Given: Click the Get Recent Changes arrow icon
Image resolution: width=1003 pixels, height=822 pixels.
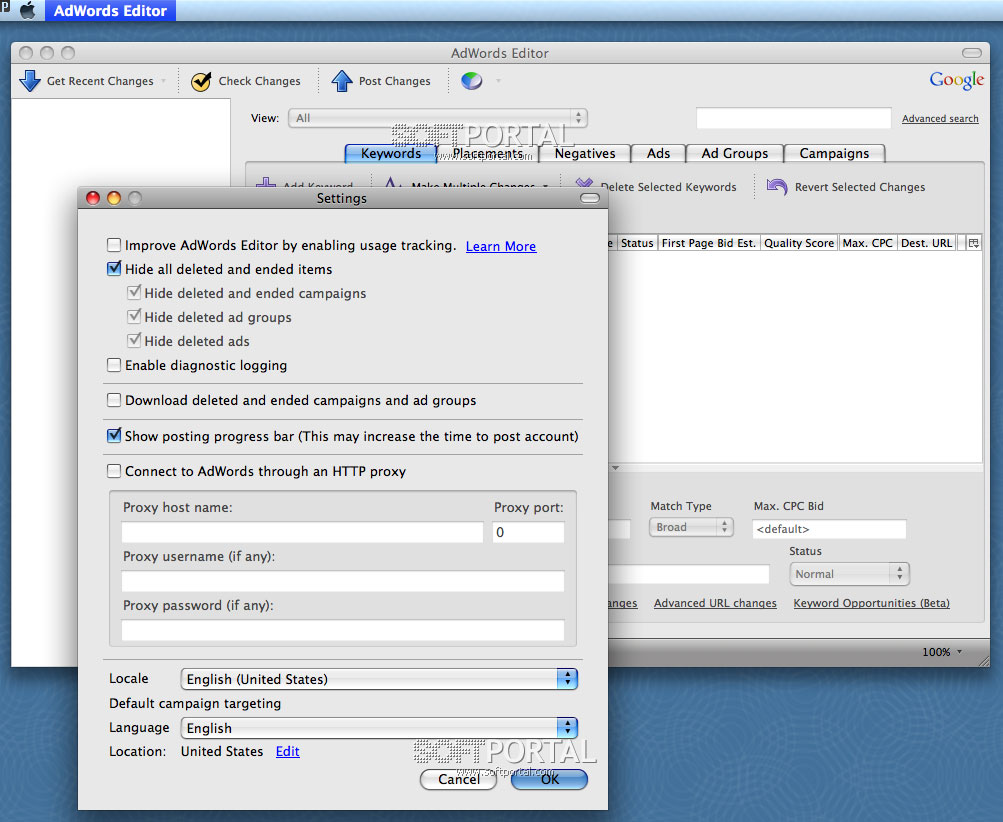Looking at the screenshot, I should [x=30, y=81].
